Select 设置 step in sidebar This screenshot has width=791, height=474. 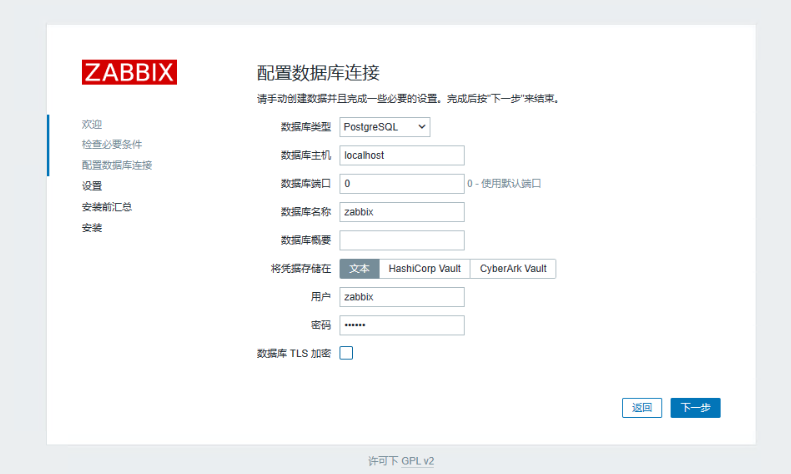coord(92,186)
